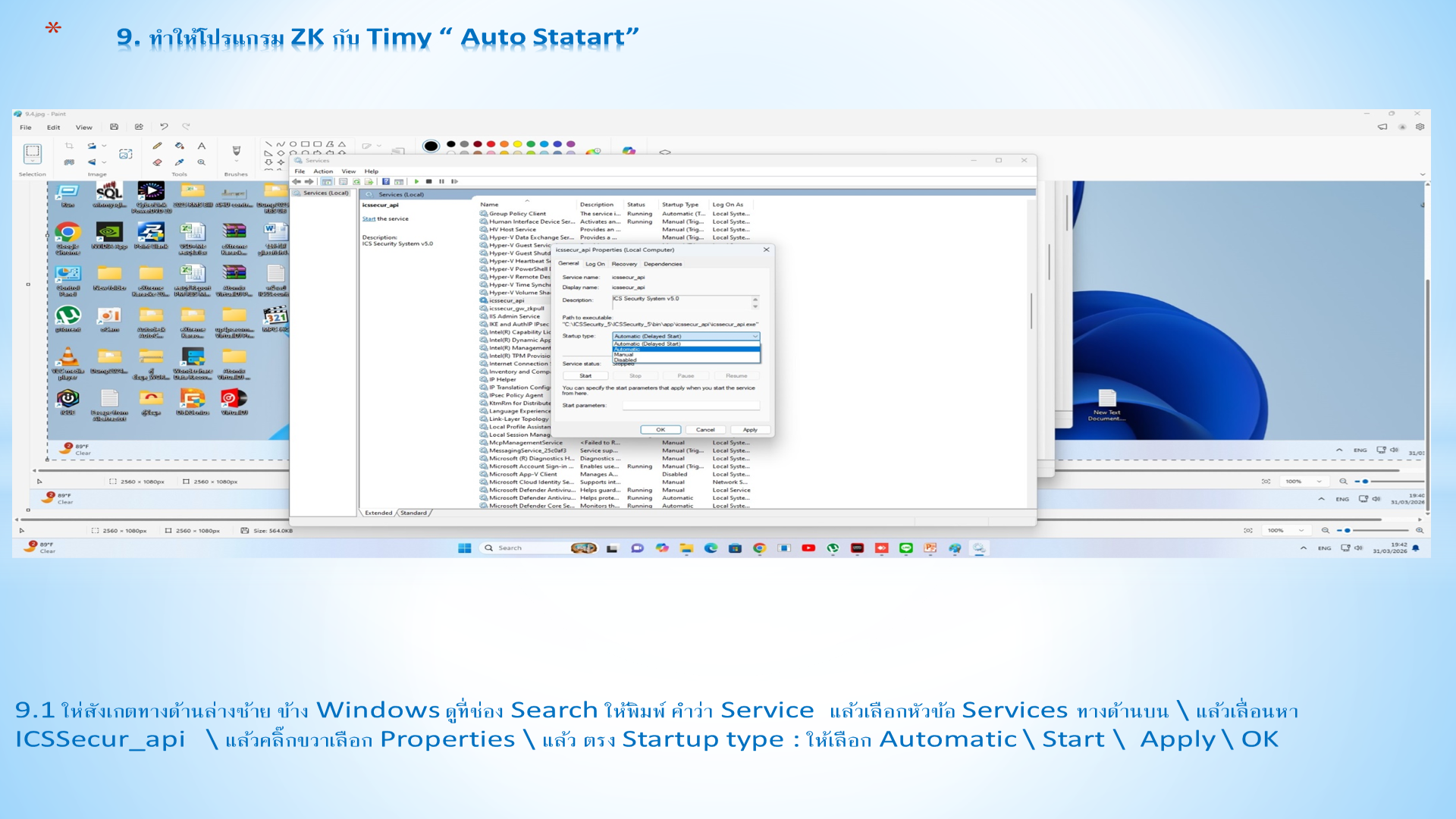The image size is (1456, 819).
Task: Select the red color swatch in palette
Action: 491,143
